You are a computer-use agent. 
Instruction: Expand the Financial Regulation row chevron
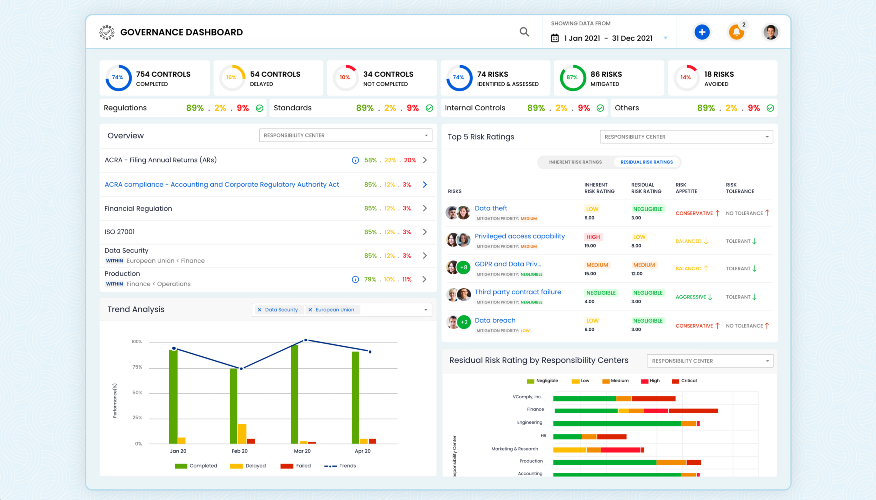[x=425, y=208]
